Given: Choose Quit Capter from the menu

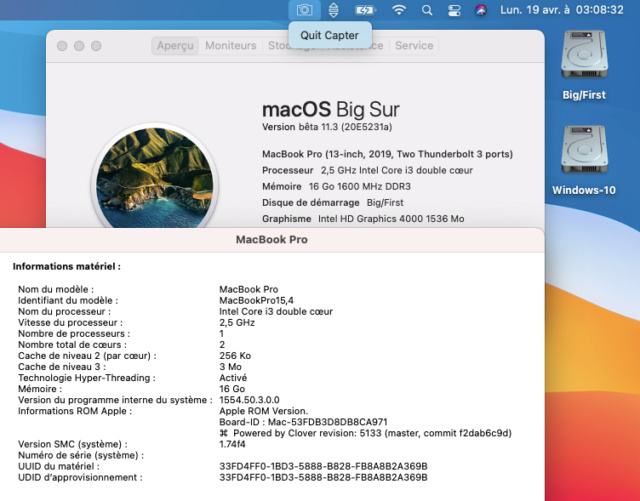Looking at the screenshot, I should tap(330, 35).
